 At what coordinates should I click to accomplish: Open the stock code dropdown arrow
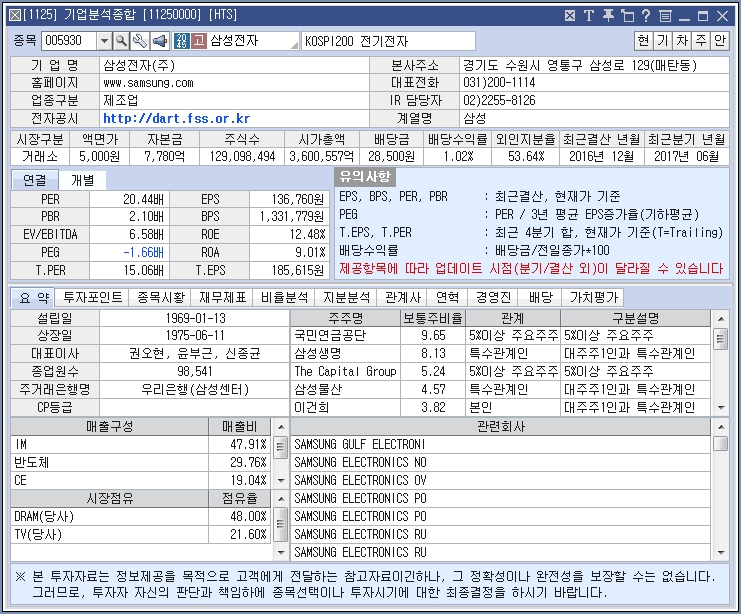coord(104,41)
